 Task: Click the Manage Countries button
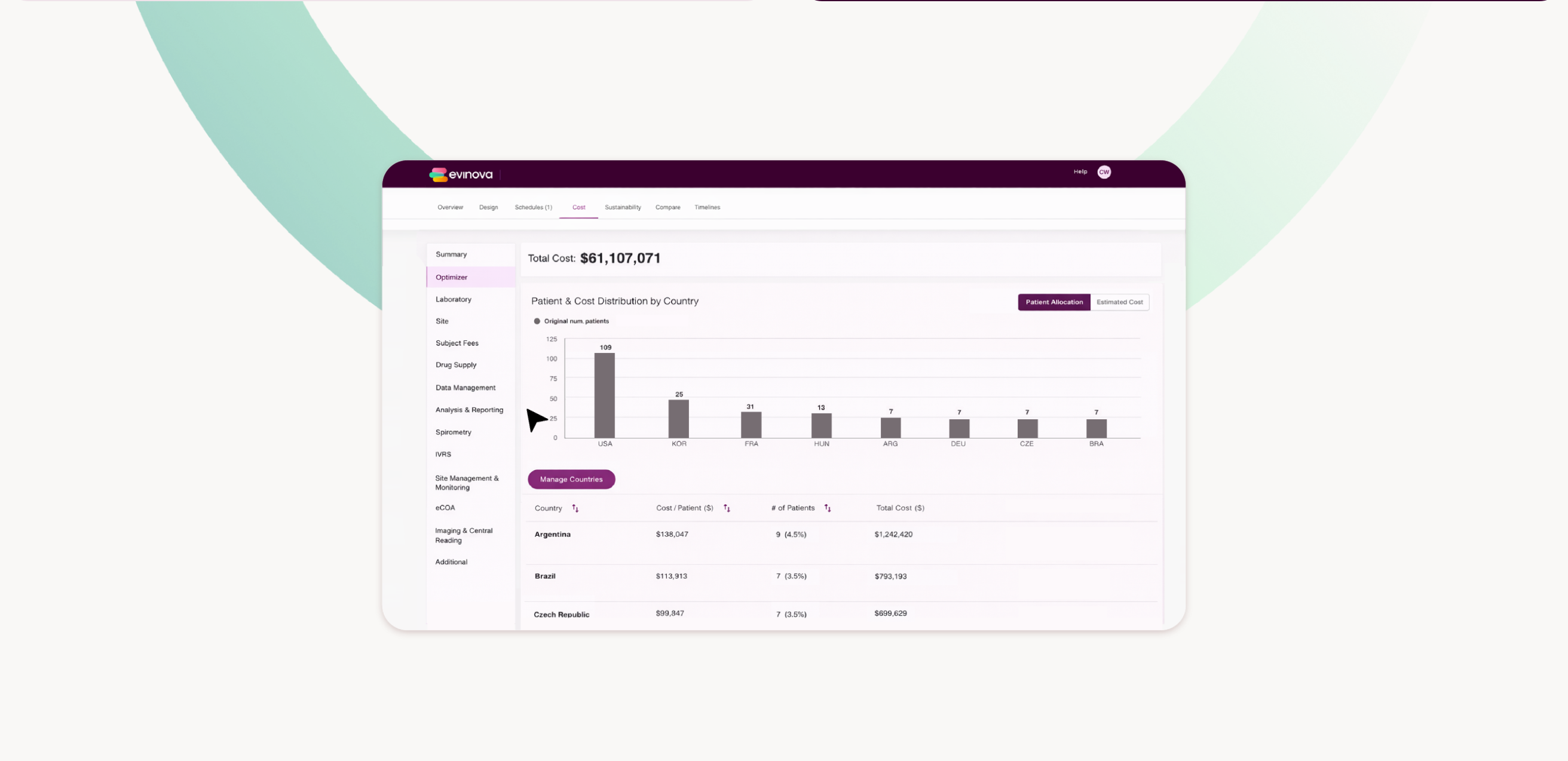571,479
